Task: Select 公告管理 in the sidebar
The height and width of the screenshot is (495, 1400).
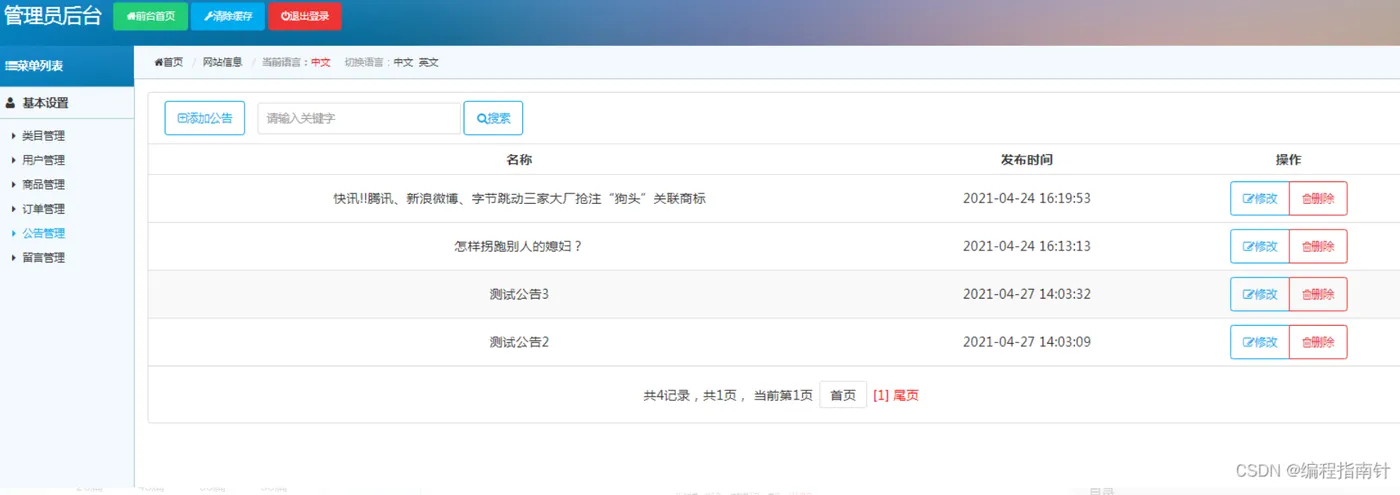Action: coord(43,233)
